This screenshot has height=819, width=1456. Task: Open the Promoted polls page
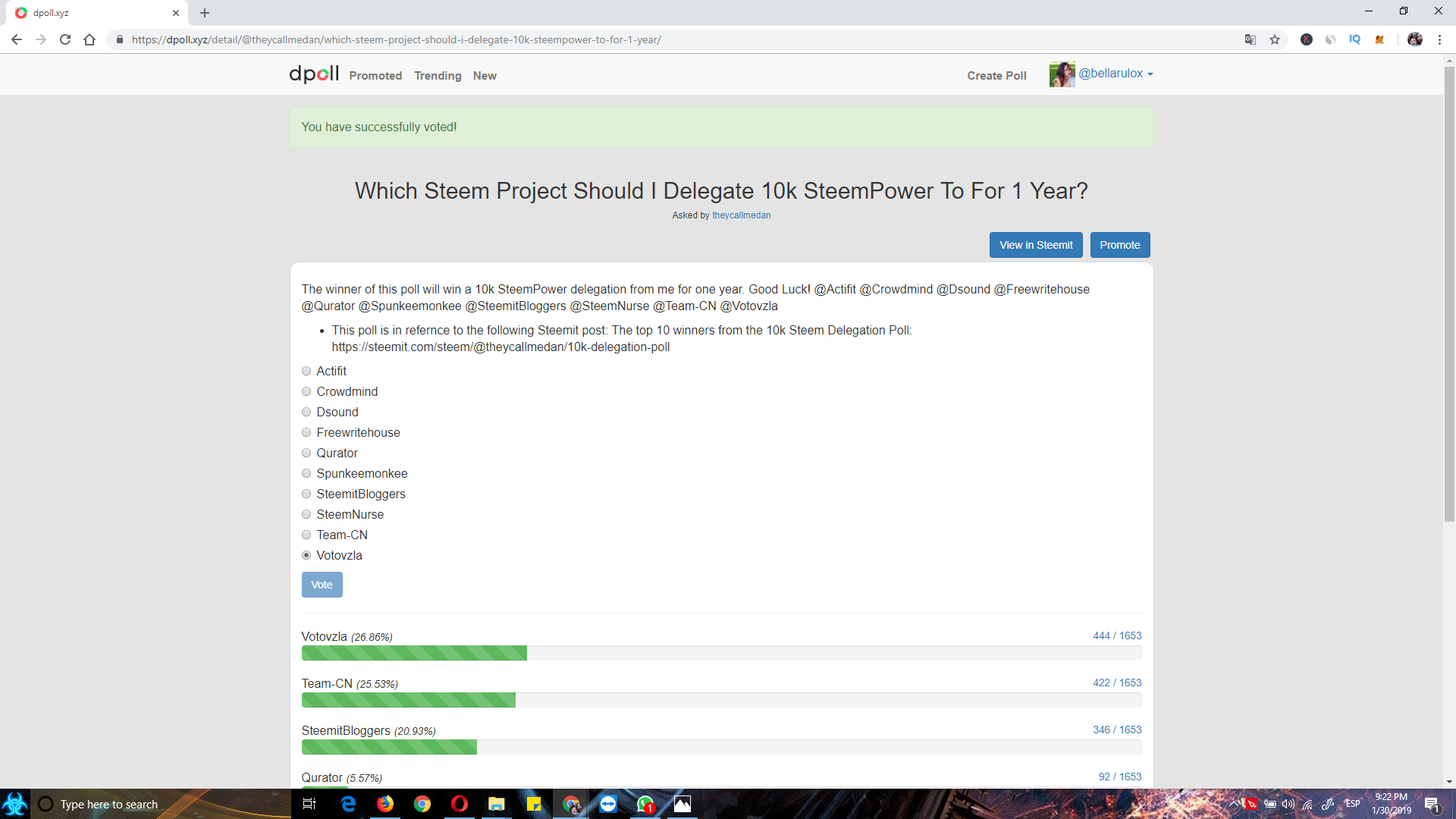375,76
